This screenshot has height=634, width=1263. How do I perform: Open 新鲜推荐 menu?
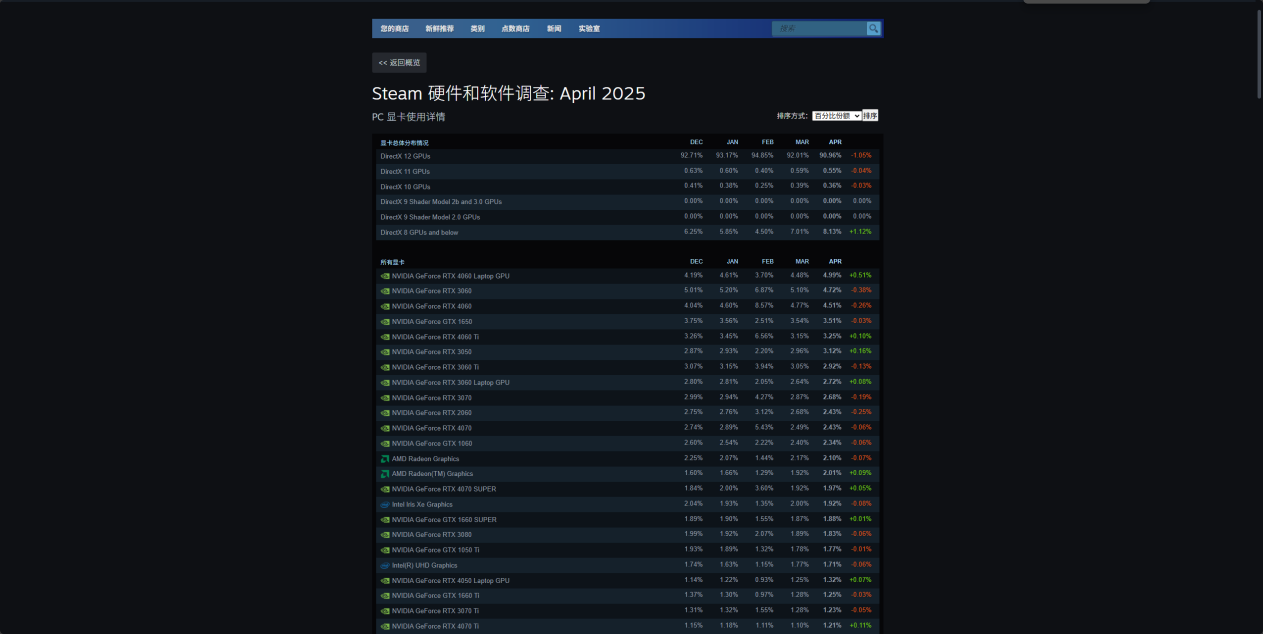click(x=439, y=28)
